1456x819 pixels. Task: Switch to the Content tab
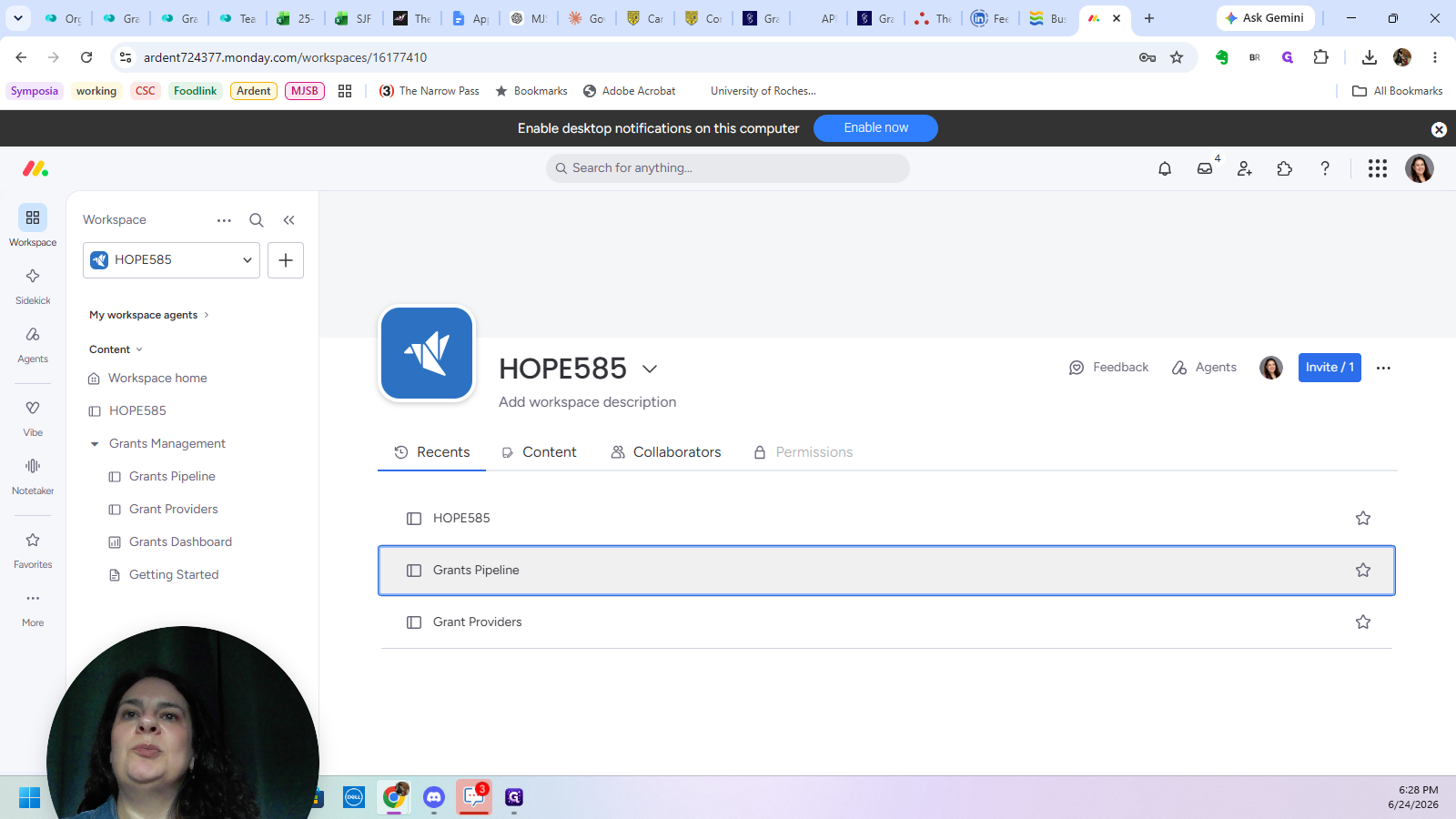click(x=539, y=452)
